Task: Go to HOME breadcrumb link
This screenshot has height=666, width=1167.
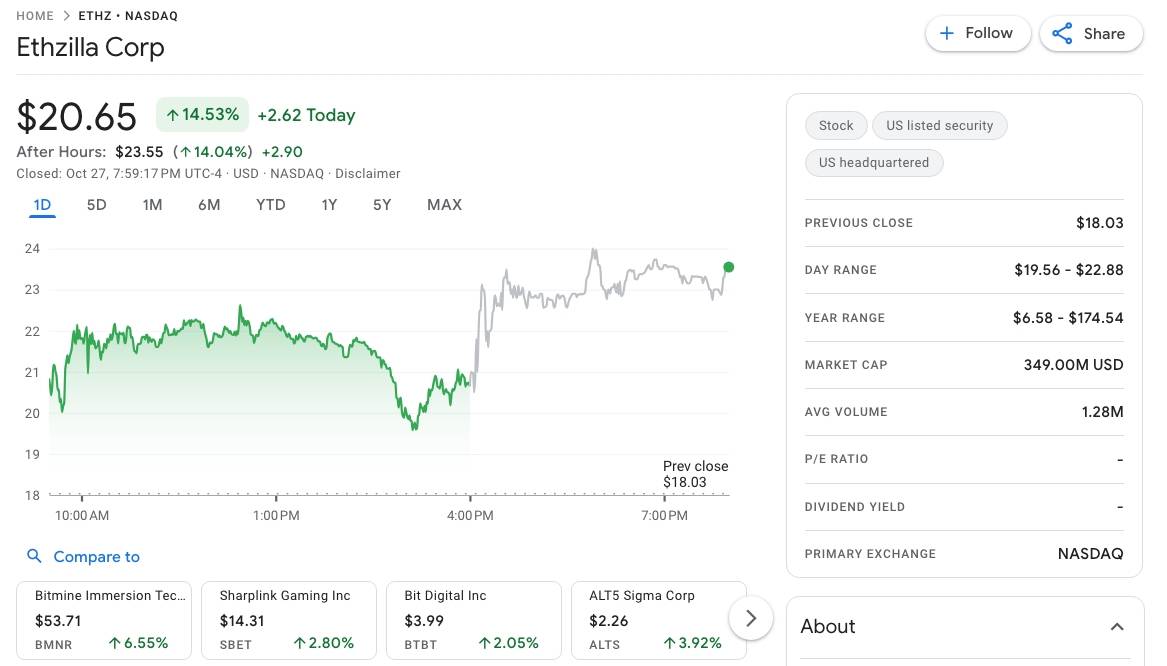Action: click(35, 16)
